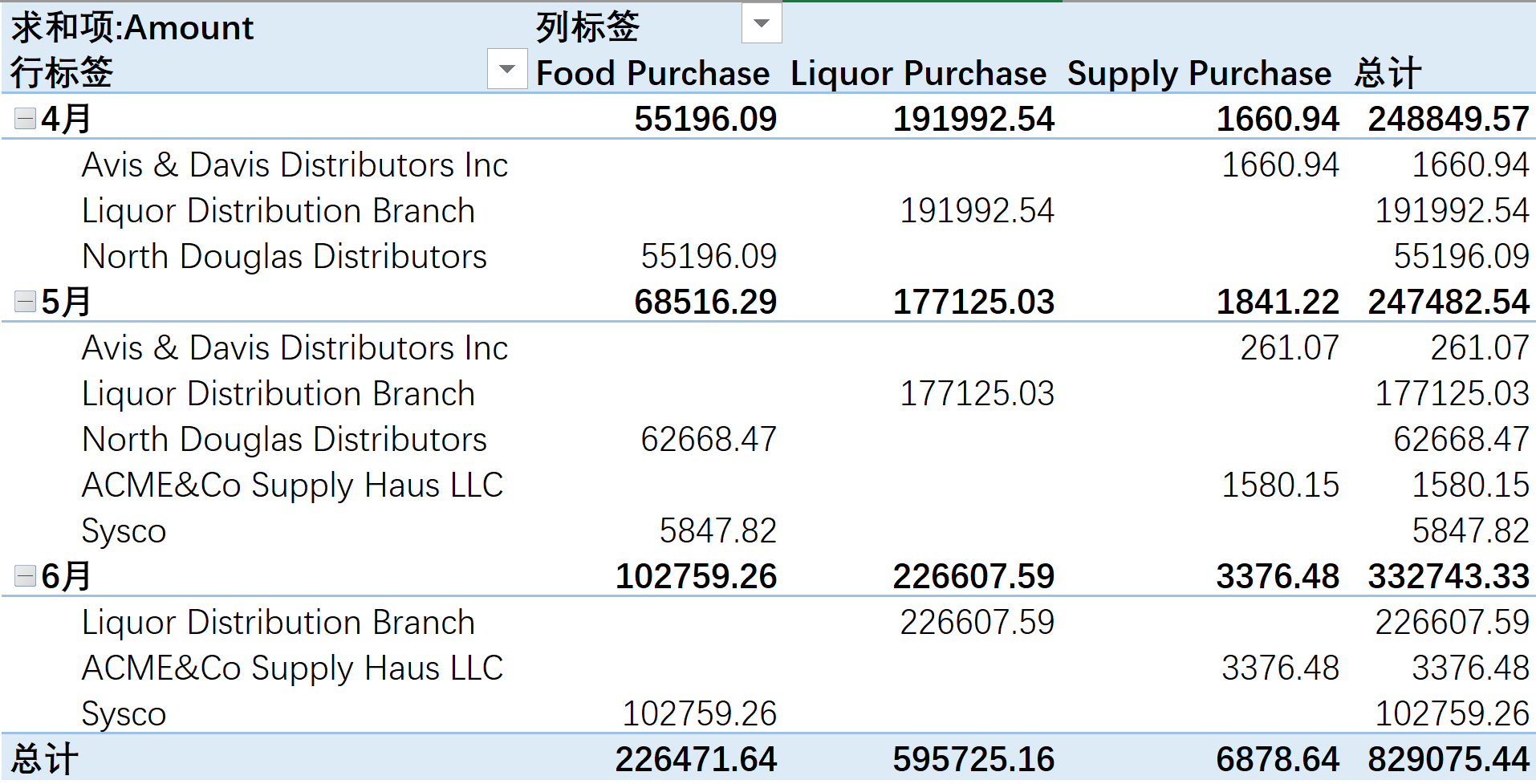Collapse the 4月 group
The height and width of the screenshot is (784, 1536).
pos(25,119)
